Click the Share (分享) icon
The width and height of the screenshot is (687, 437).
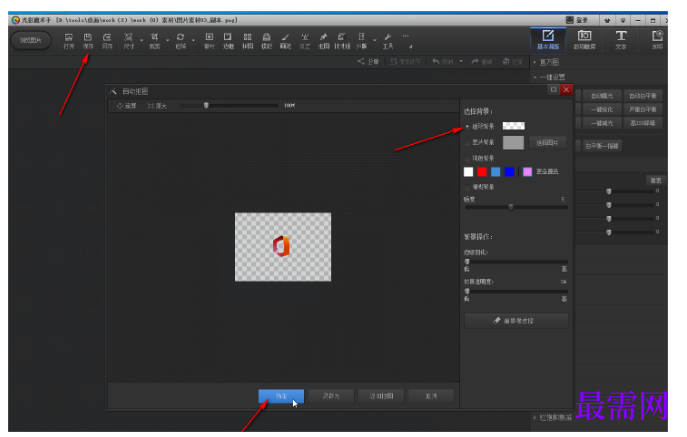tap(361, 61)
